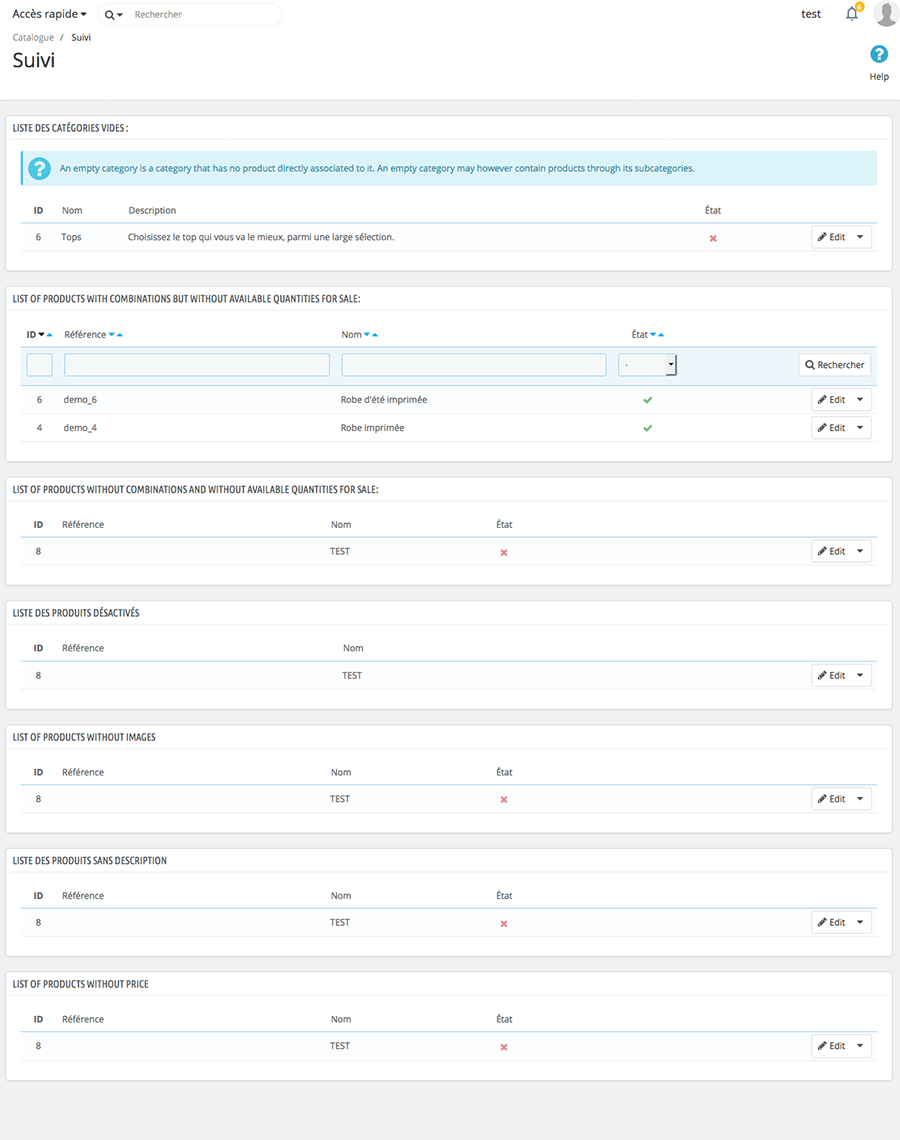This screenshot has width=900, height=1140.
Task: Go to Catalogue breadcrumb link
Action: coord(33,38)
